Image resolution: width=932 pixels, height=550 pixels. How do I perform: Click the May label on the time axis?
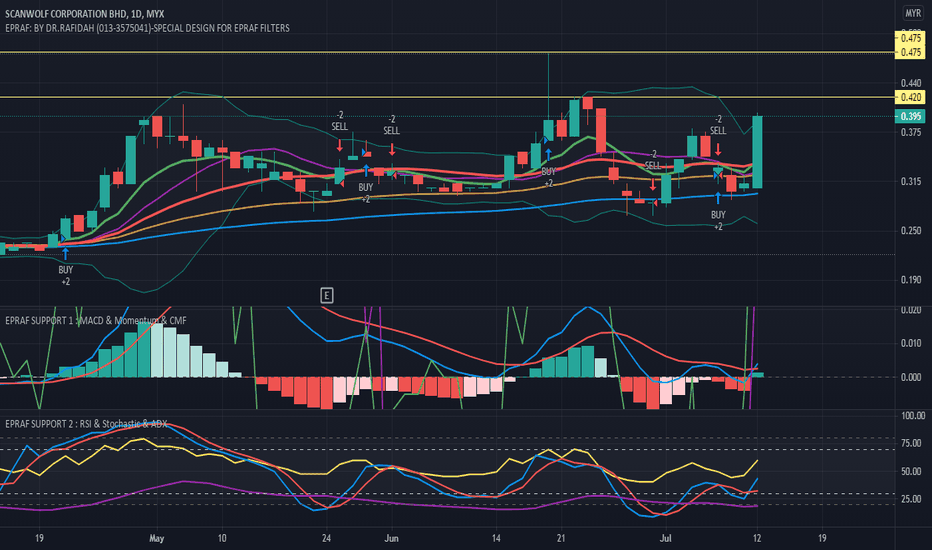[x=156, y=538]
